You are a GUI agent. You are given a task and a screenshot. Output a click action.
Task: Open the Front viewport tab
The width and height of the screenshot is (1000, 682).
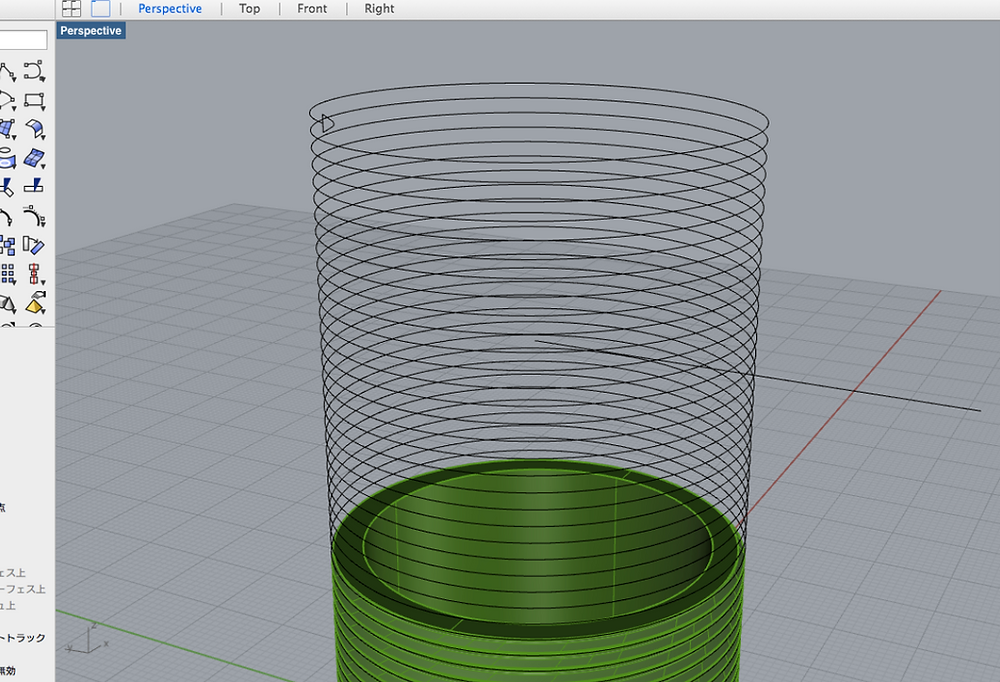312,9
